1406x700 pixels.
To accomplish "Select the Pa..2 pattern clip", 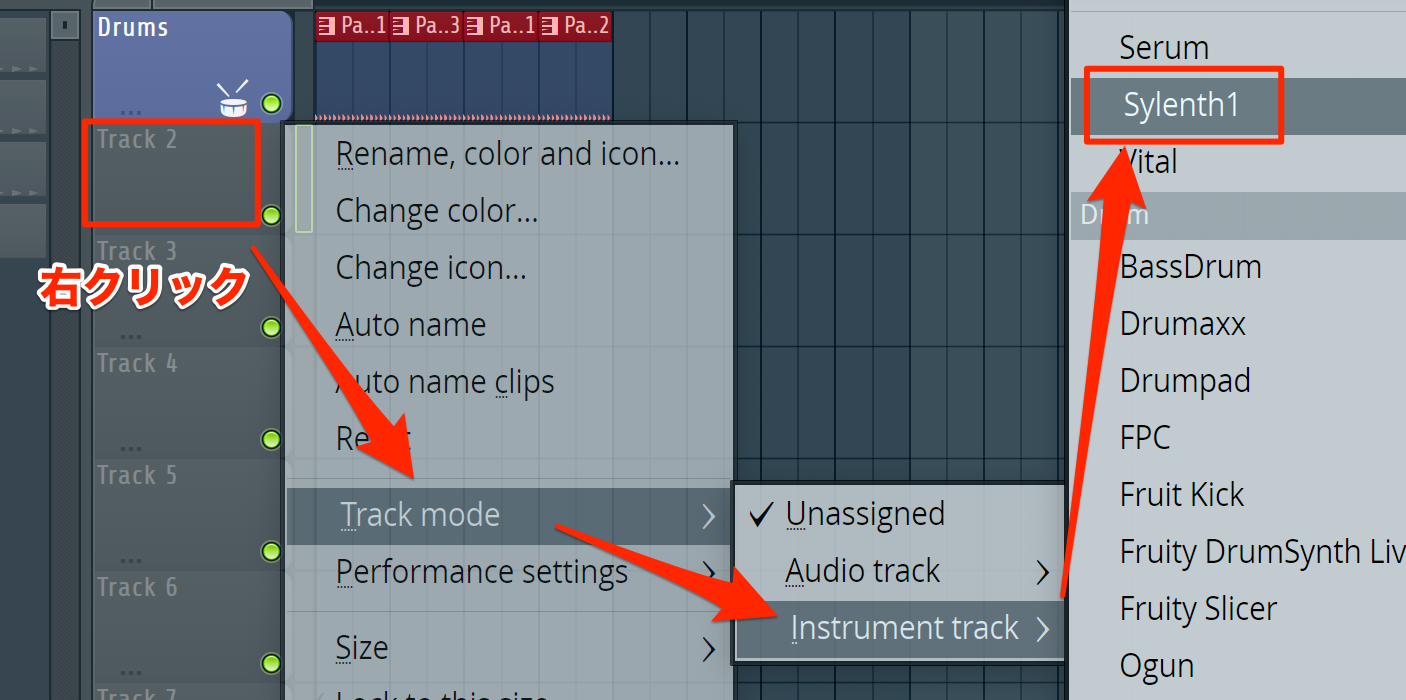I will (x=575, y=26).
